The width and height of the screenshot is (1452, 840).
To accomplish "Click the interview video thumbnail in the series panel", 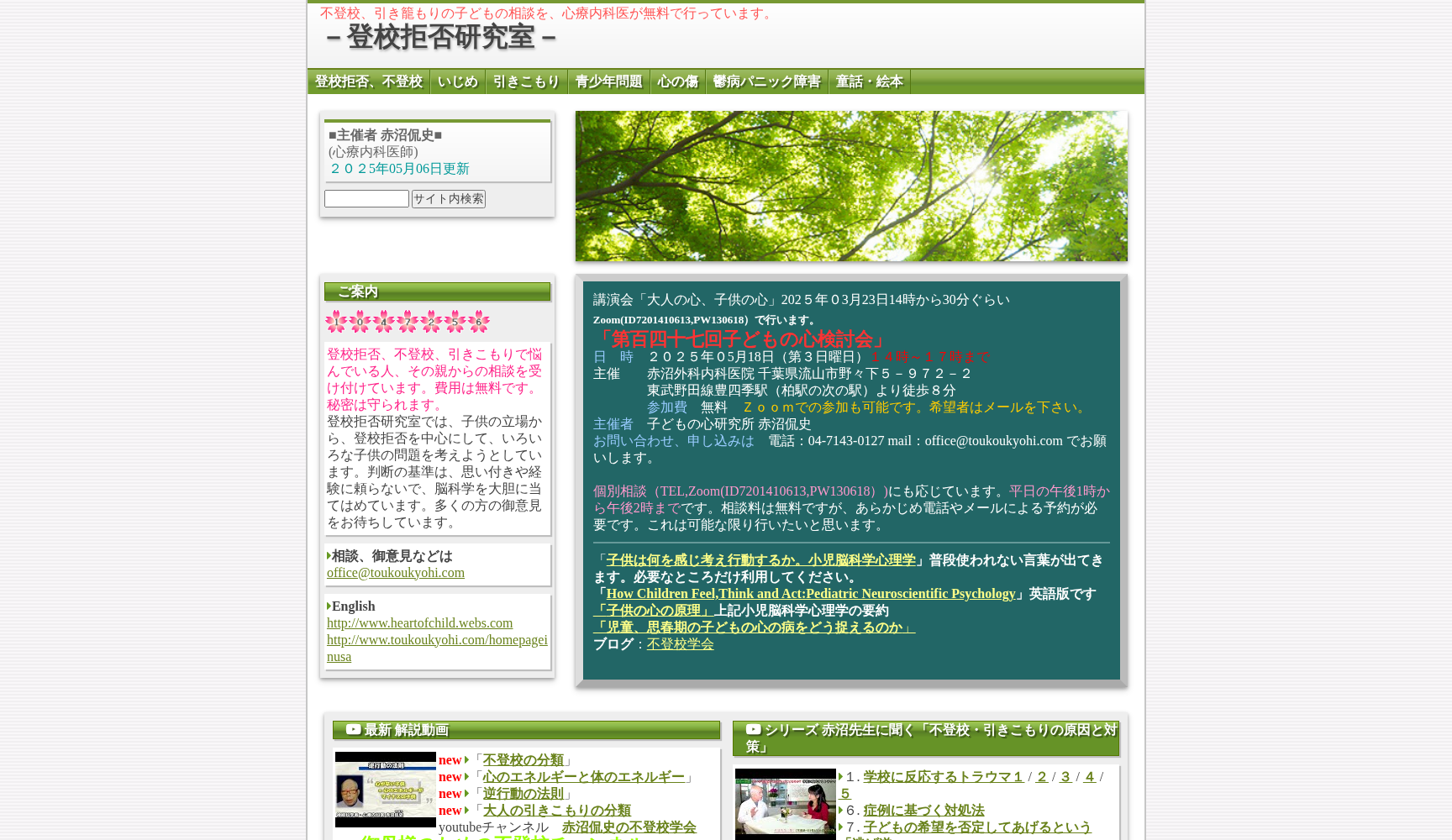I will [x=785, y=804].
